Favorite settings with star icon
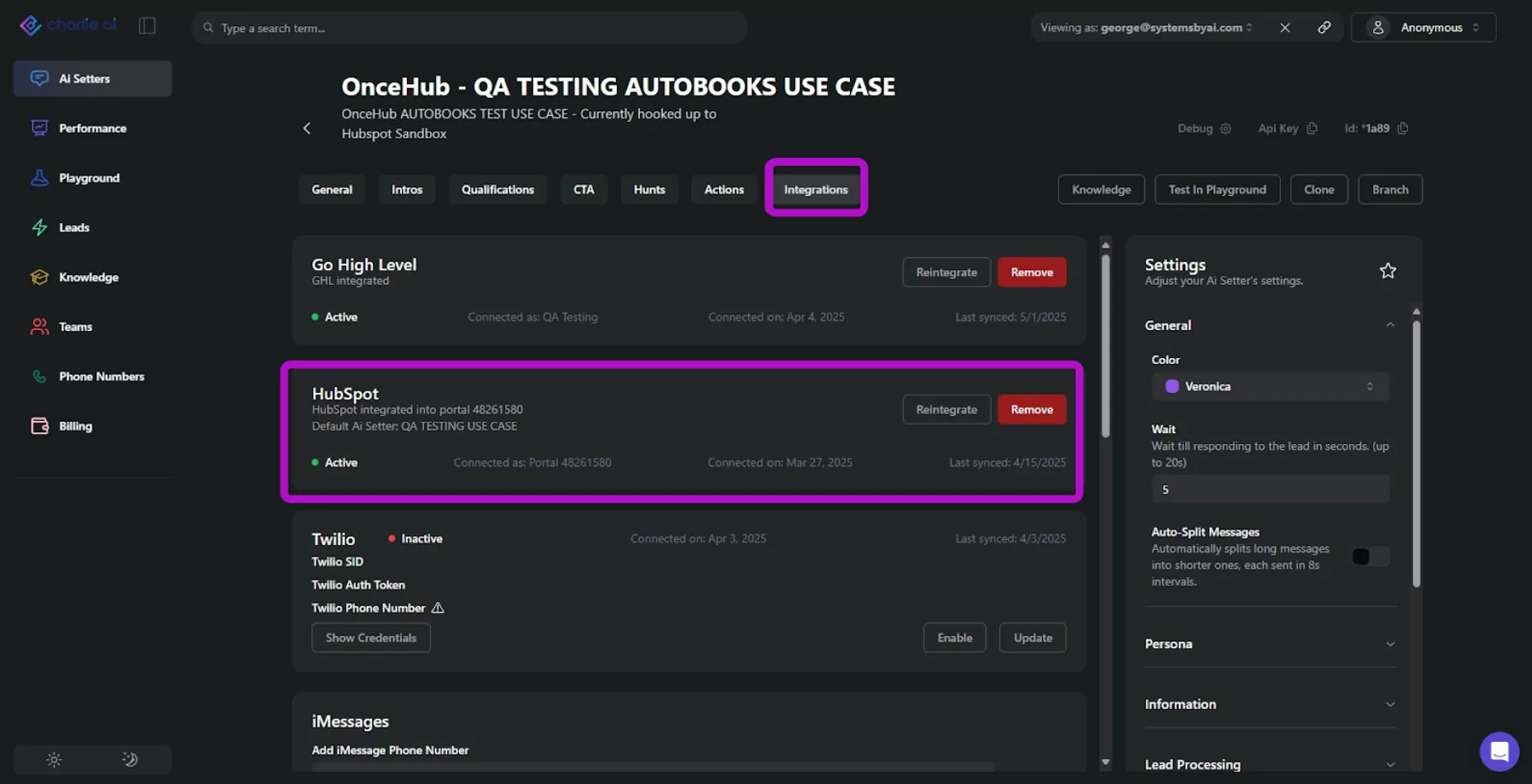The width and height of the screenshot is (1532, 784). pyautogui.click(x=1388, y=271)
